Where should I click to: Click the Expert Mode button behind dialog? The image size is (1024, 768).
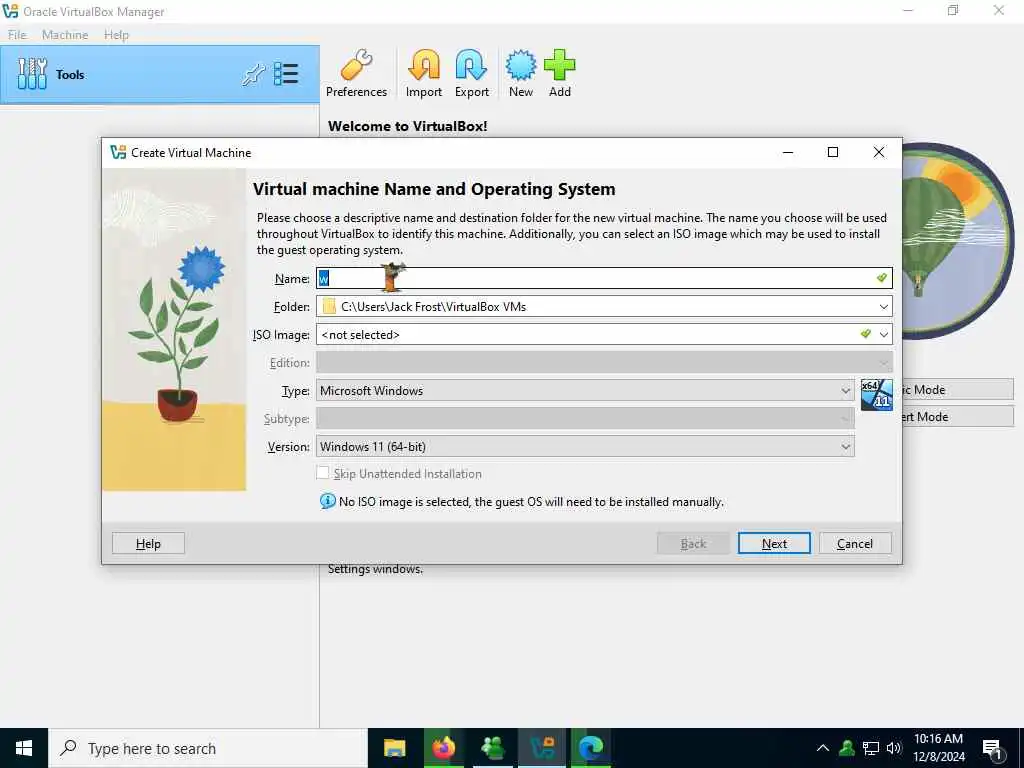[x=958, y=416]
